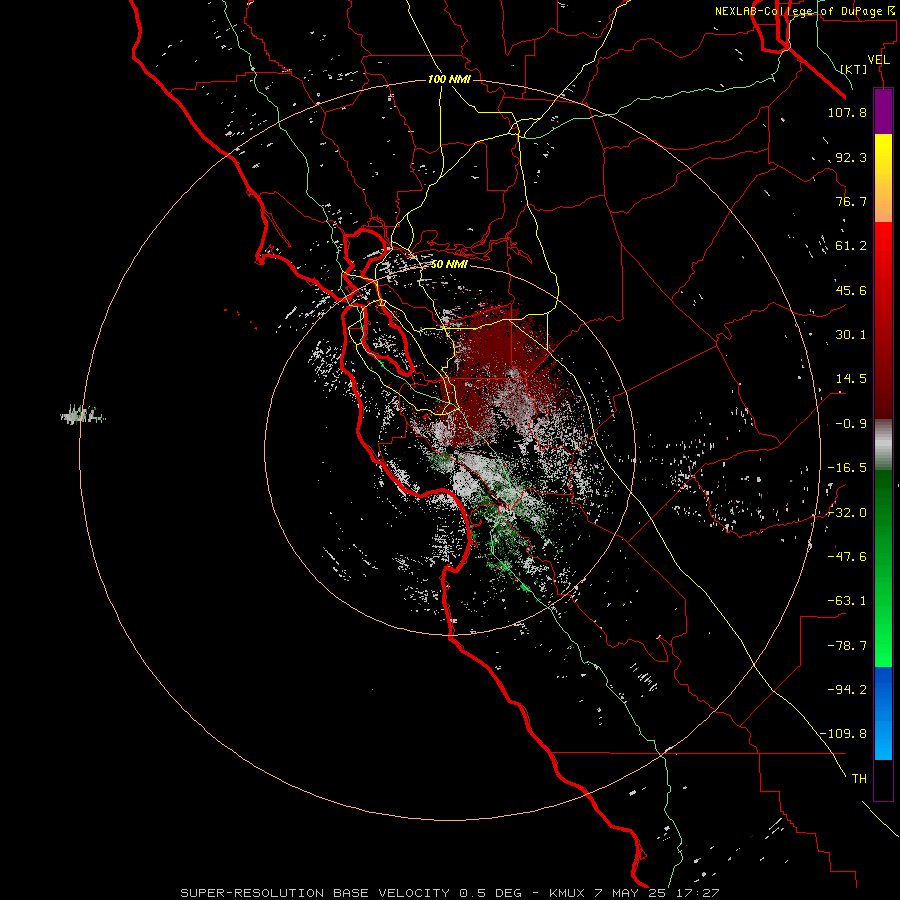Click the -109.8 scale value
900x900 pixels.
(x=844, y=734)
